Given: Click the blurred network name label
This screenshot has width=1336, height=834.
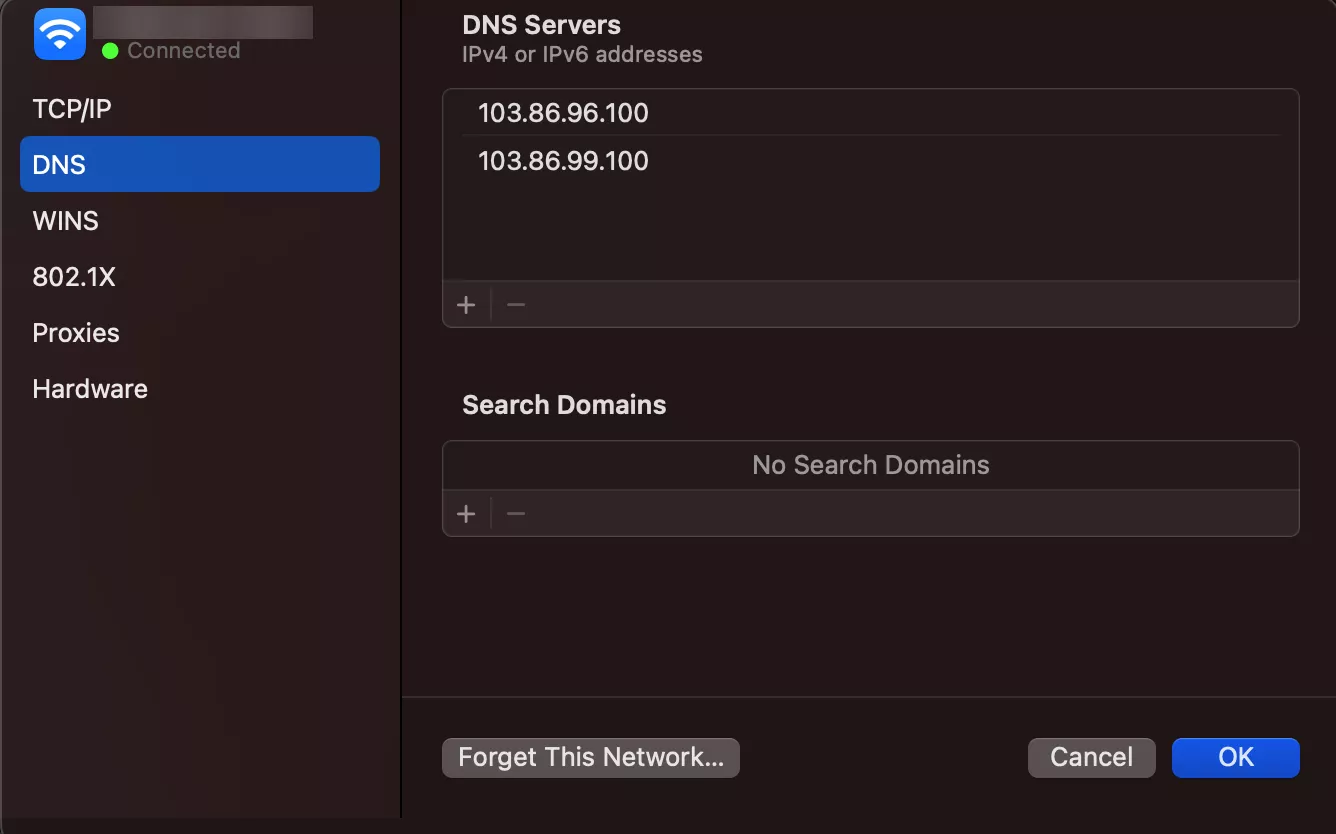Looking at the screenshot, I should coord(203,22).
